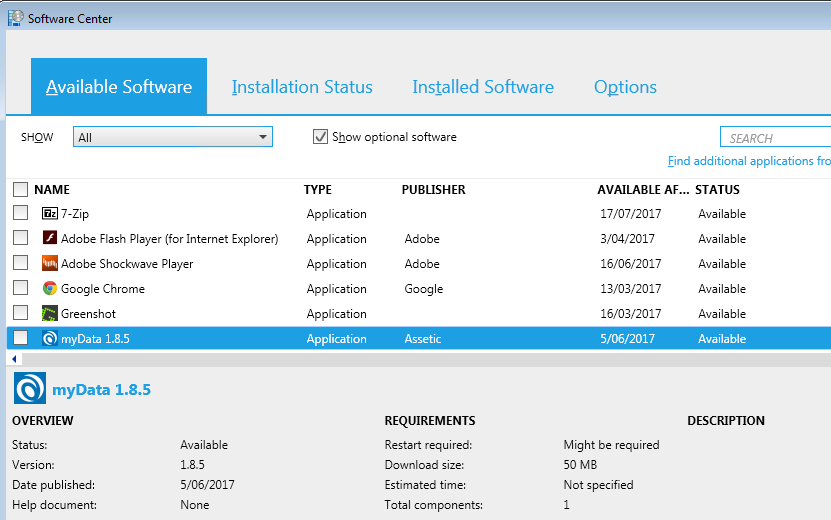Click the Adobe Flash Player icon

click(50, 237)
